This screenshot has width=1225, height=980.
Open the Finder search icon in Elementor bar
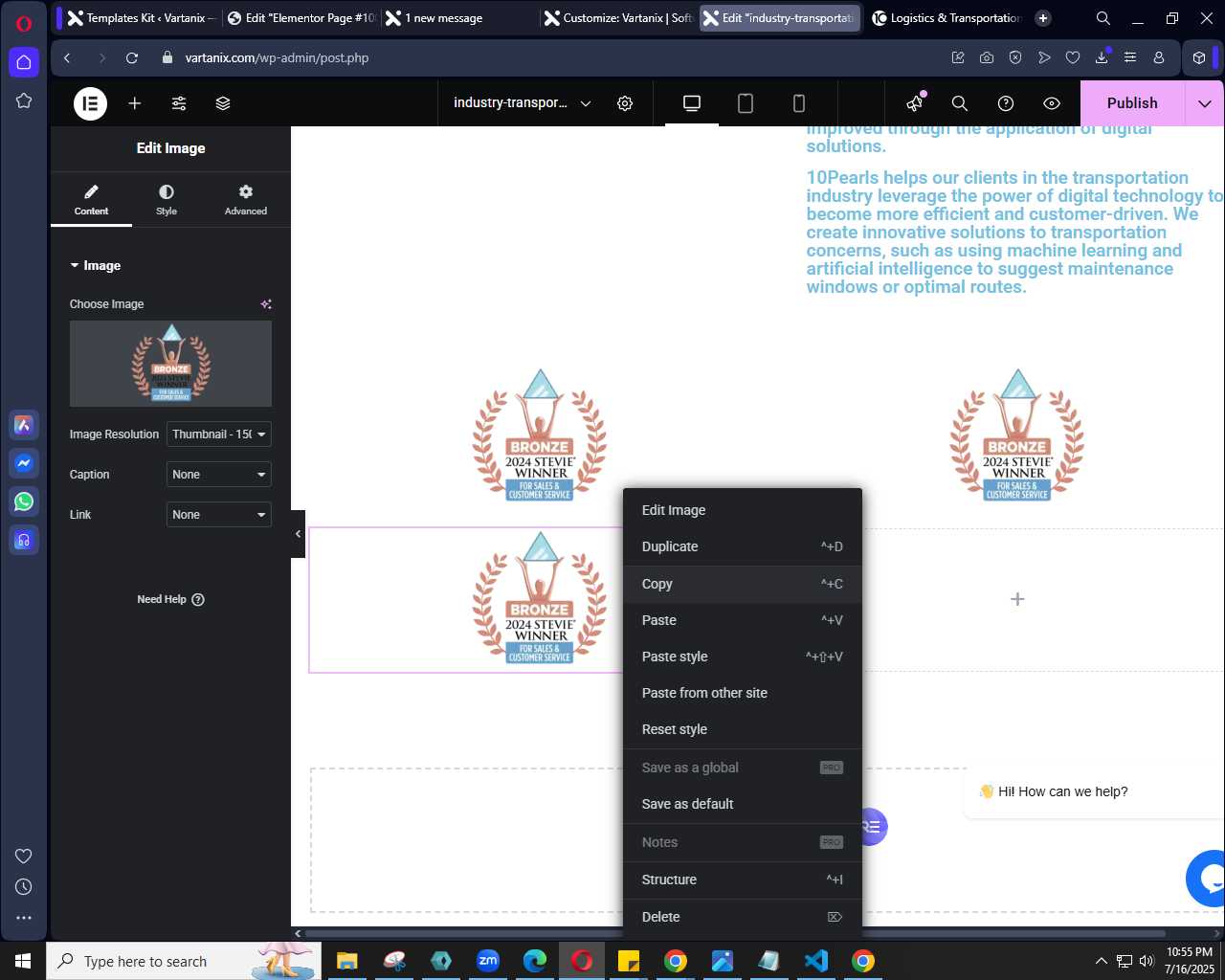click(960, 103)
